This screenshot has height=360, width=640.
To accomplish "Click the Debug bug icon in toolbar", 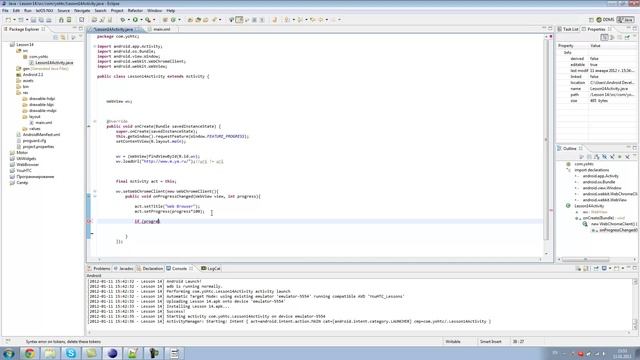I will (122, 20).
